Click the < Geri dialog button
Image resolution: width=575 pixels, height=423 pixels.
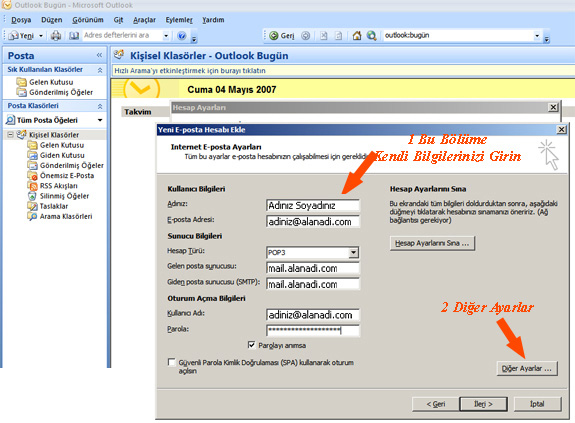tap(436, 404)
